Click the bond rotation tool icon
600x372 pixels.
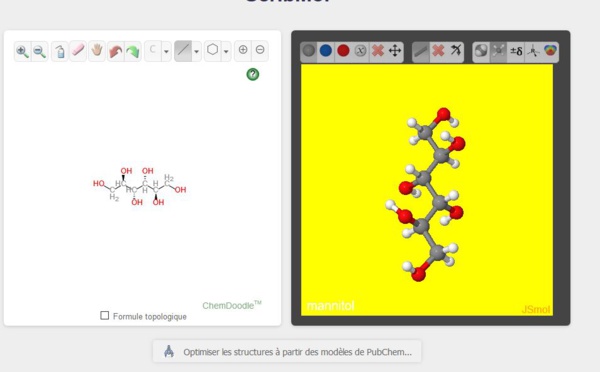pos(455,51)
